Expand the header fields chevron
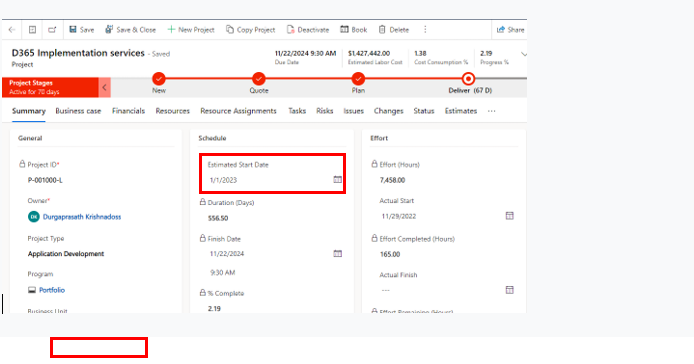The width and height of the screenshot is (694, 364). coord(524,54)
